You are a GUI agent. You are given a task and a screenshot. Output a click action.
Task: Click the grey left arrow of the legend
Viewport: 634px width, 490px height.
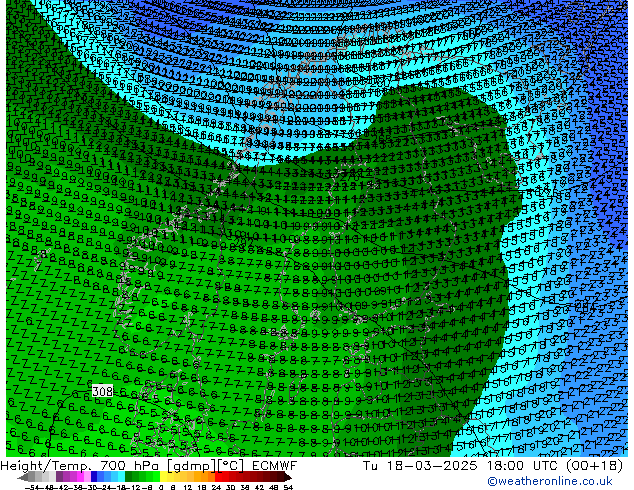coord(23,477)
